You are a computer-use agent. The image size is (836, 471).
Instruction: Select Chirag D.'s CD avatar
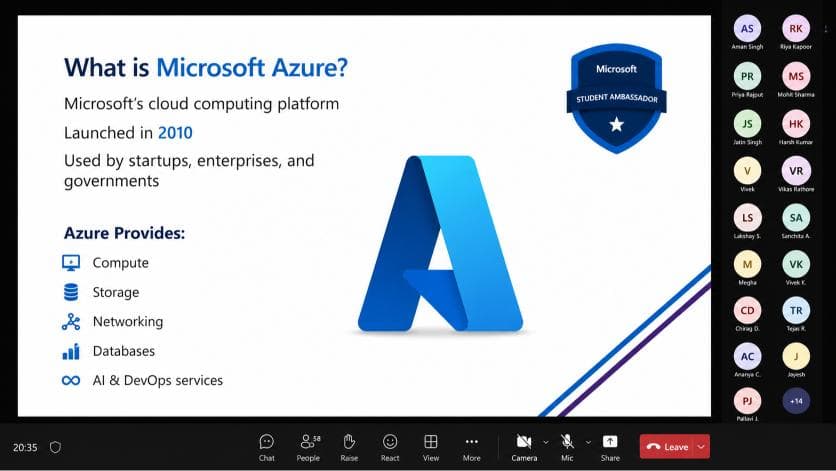(747, 310)
